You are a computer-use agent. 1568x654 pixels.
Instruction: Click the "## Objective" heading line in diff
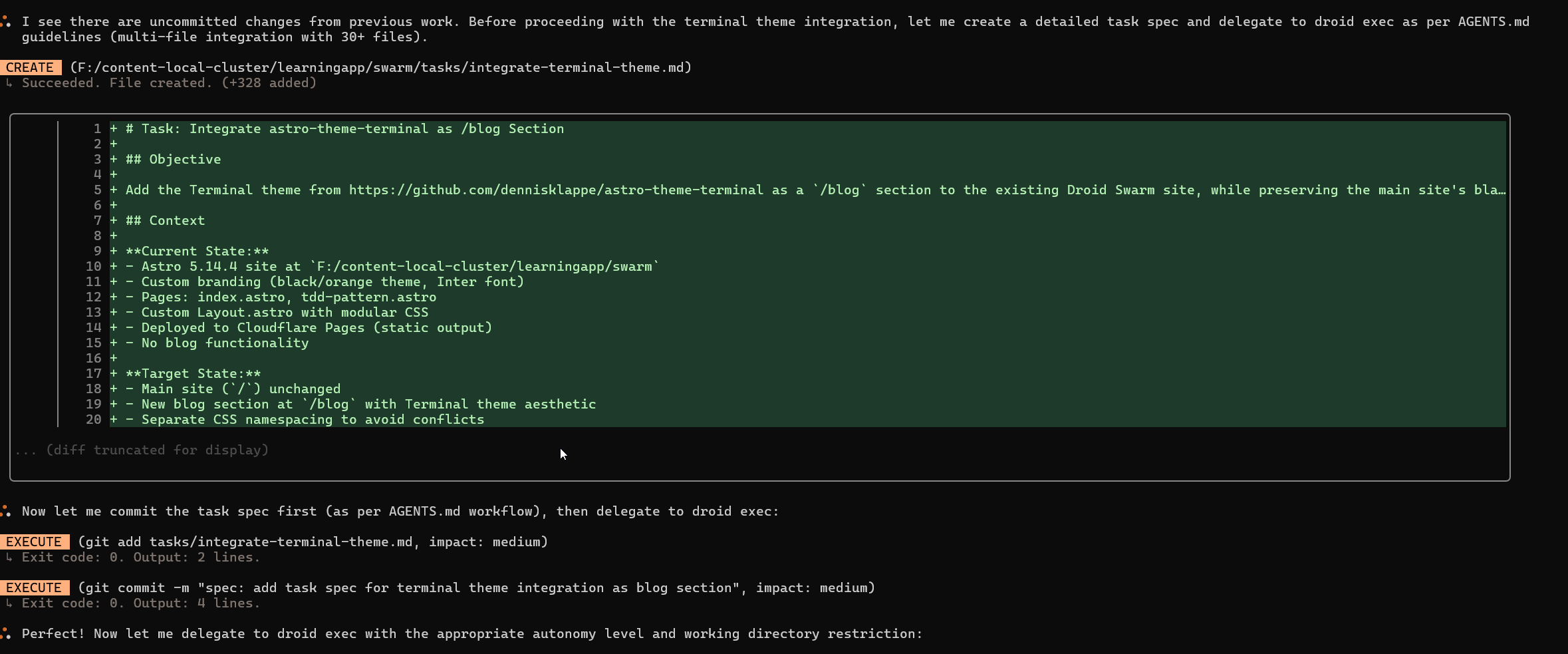173,159
